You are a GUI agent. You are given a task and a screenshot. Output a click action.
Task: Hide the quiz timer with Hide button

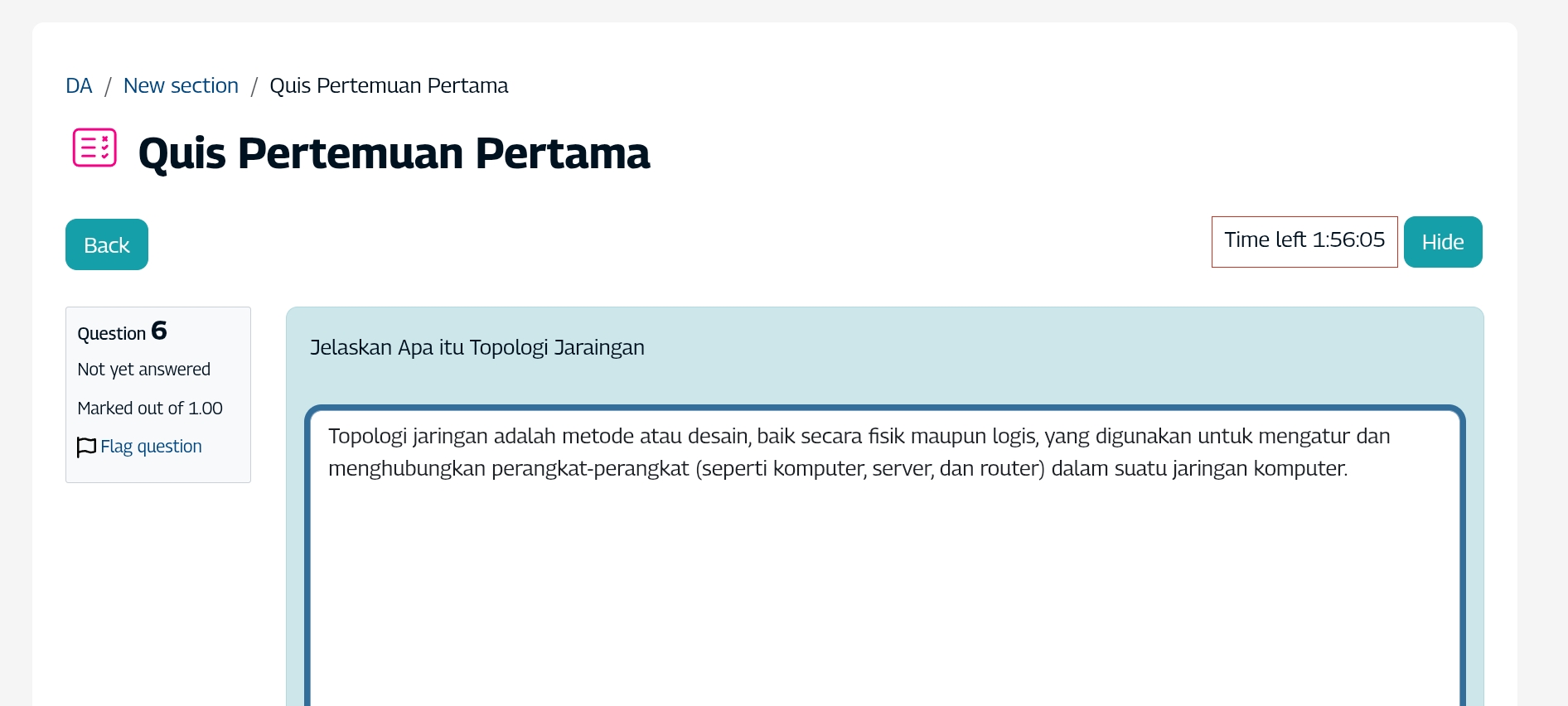[x=1442, y=242]
